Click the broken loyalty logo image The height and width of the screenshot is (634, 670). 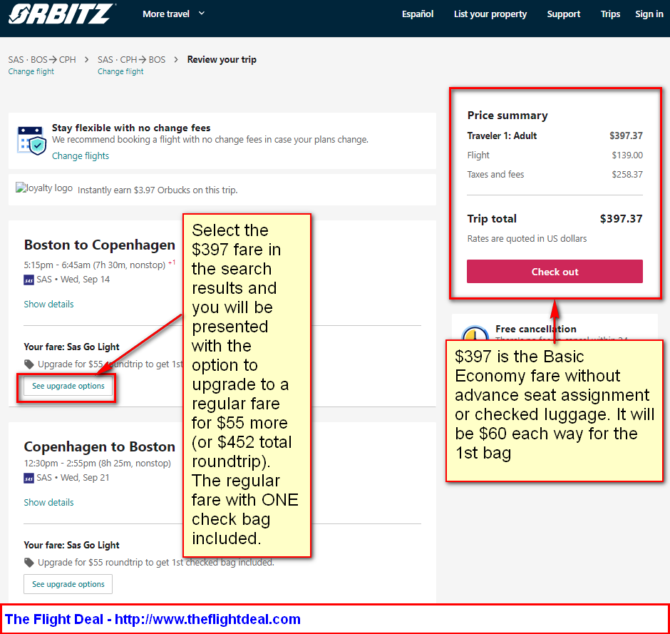44,188
